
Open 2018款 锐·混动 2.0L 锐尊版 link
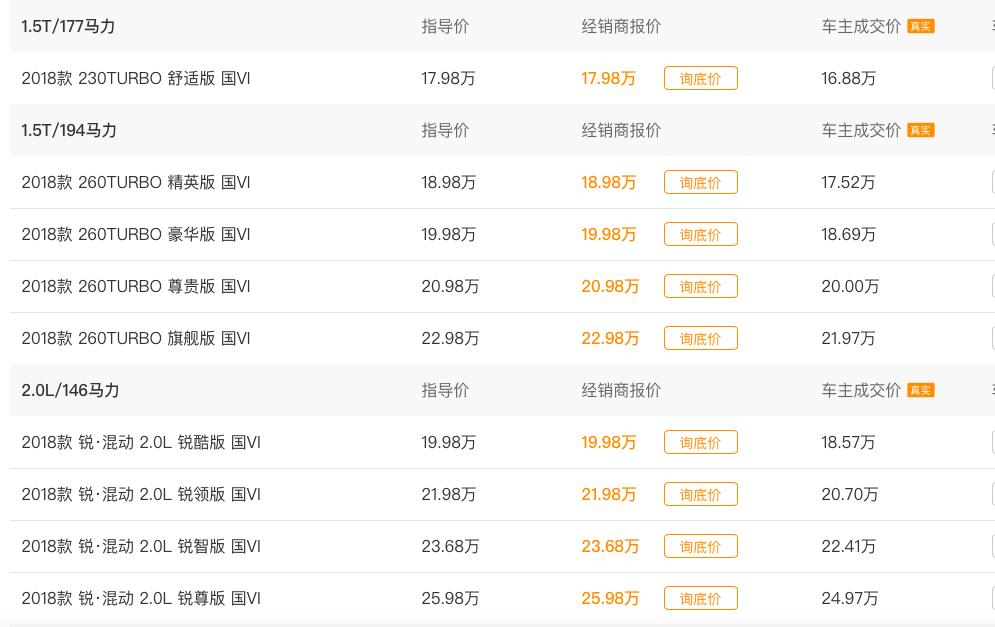pyautogui.click(x=141, y=598)
